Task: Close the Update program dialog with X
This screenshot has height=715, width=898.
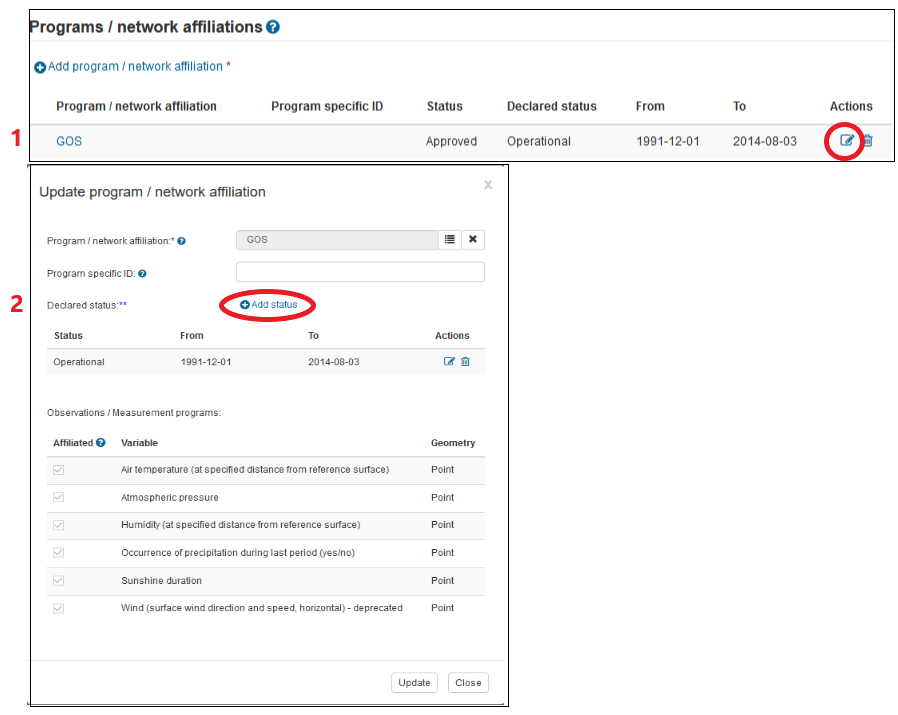Action: tap(488, 184)
